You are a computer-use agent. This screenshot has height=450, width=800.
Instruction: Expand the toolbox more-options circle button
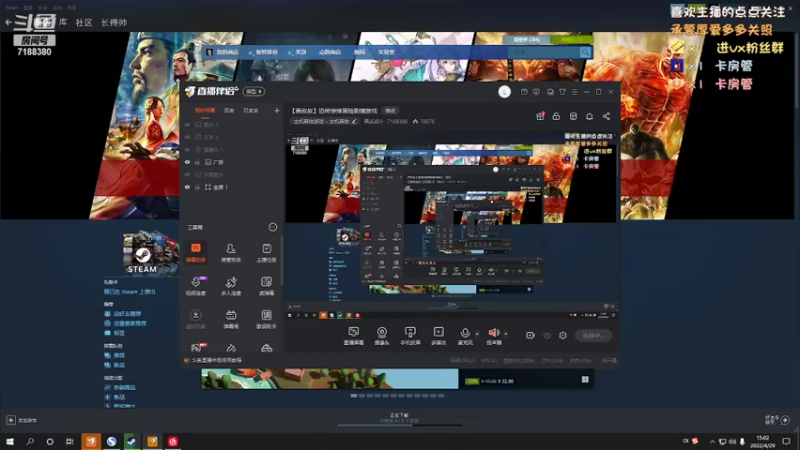[x=272, y=227]
